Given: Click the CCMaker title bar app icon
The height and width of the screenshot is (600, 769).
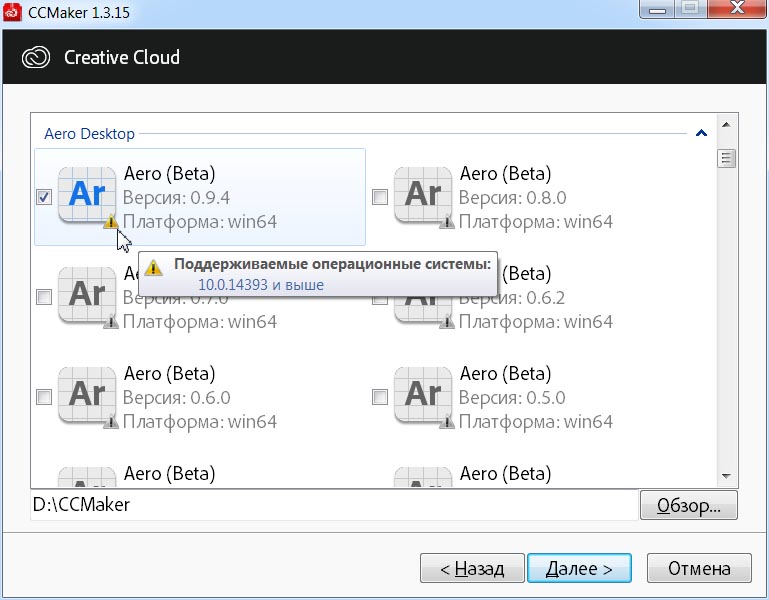Looking at the screenshot, I should (12, 12).
